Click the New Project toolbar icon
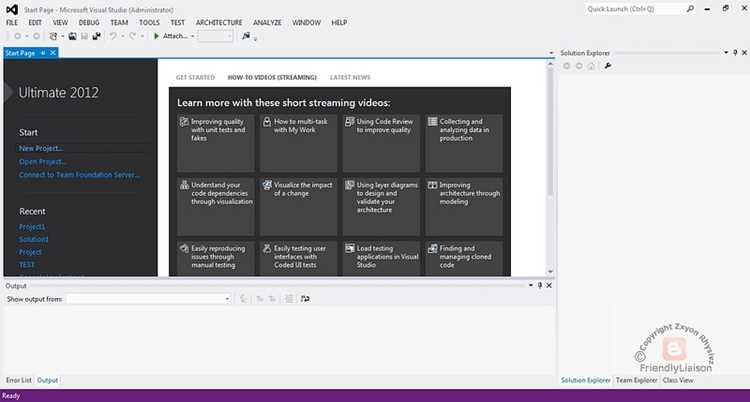 coord(54,36)
